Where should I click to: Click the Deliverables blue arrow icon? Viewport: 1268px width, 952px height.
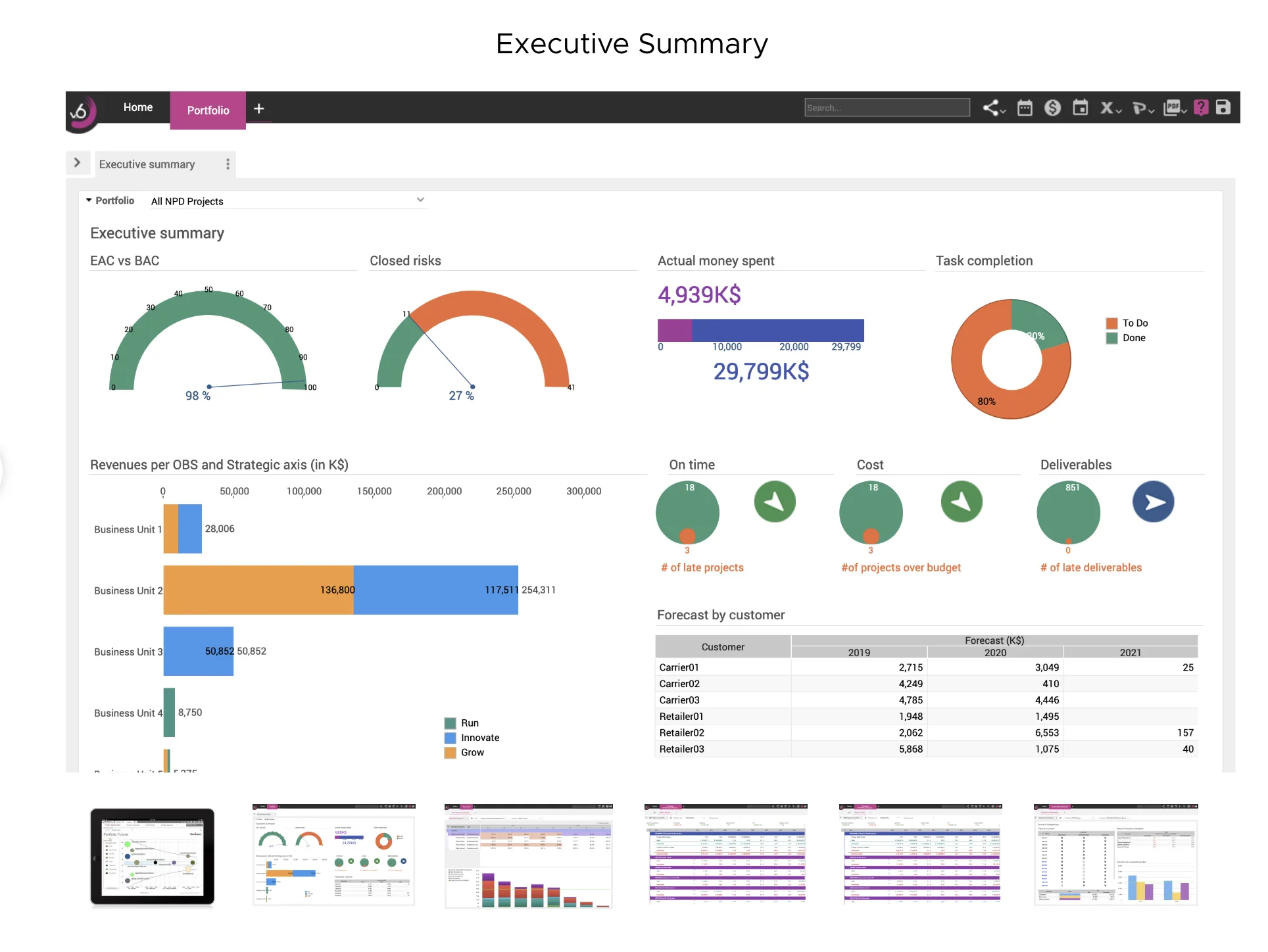click(x=1154, y=502)
